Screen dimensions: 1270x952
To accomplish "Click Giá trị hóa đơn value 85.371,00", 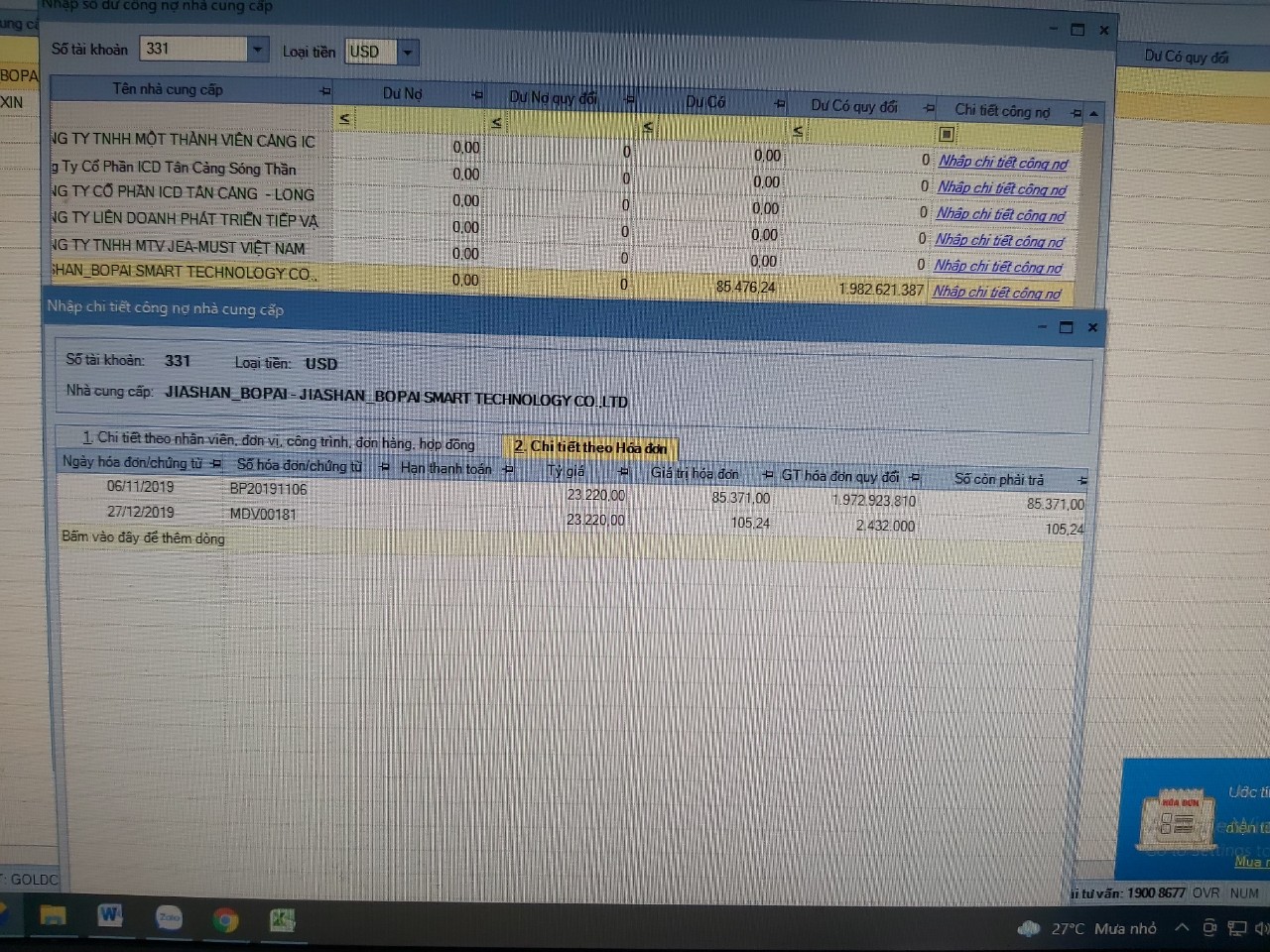I will 740,498.
